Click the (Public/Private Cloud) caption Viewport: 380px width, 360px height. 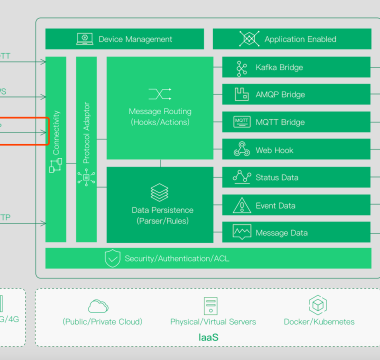(x=102, y=322)
